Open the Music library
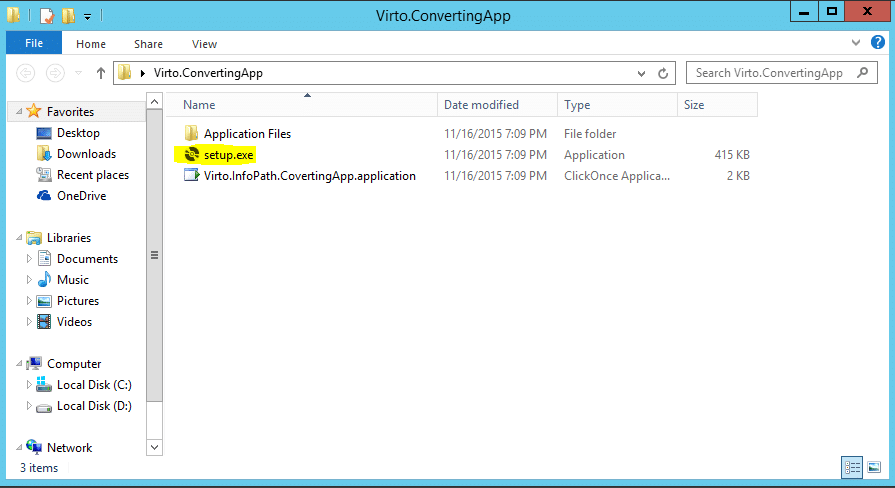Image resolution: width=895 pixels, height=488 pixels. click(72, 280)
